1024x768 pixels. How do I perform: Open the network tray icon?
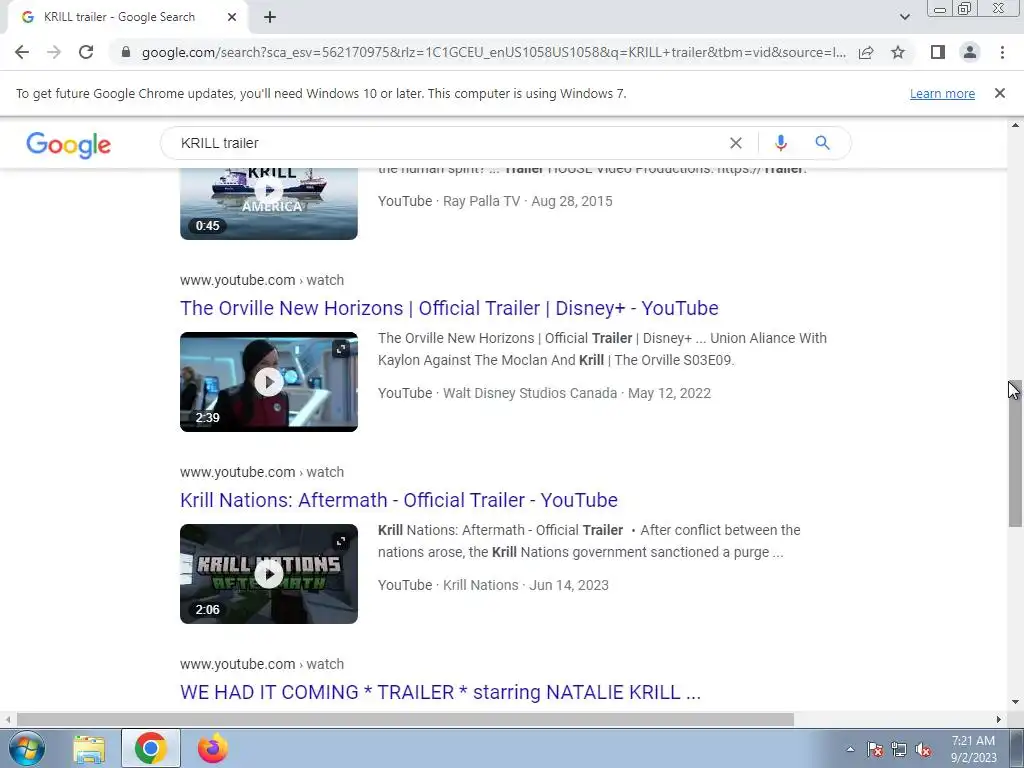(899, 749)
